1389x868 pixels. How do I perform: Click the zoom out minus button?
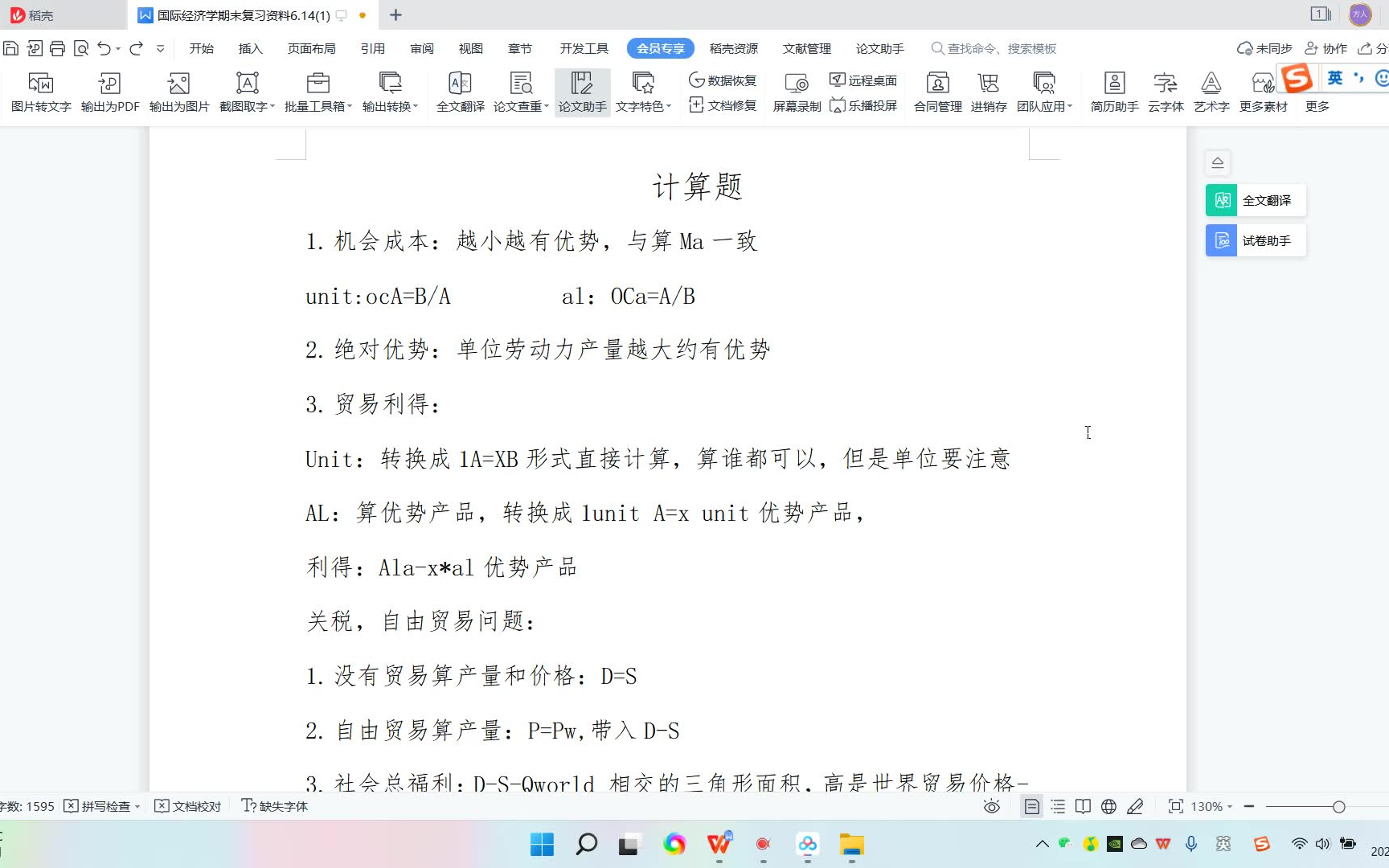1249,806
